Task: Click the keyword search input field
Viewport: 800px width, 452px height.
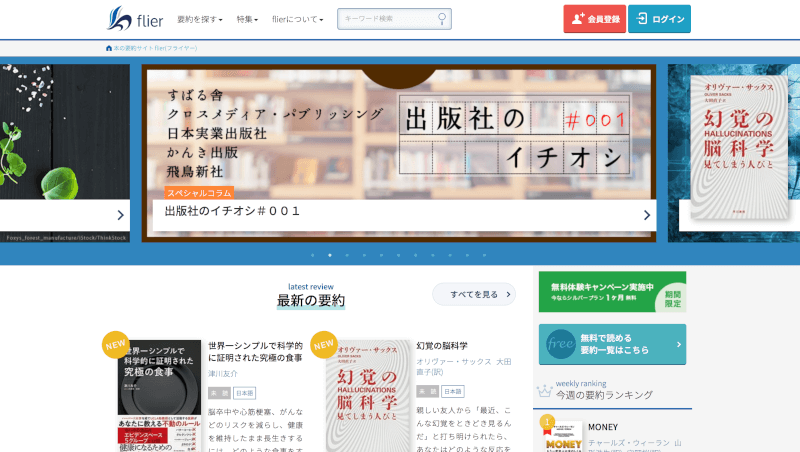Action: coord(387,19)
